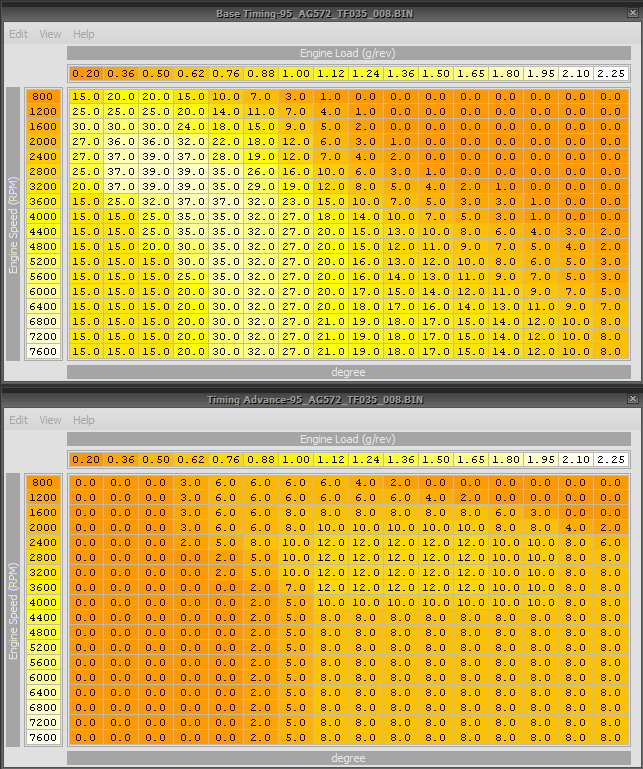The image size is (643, 769).
Task: Click the Base Timing window title bar
Action: coord(315,13)
